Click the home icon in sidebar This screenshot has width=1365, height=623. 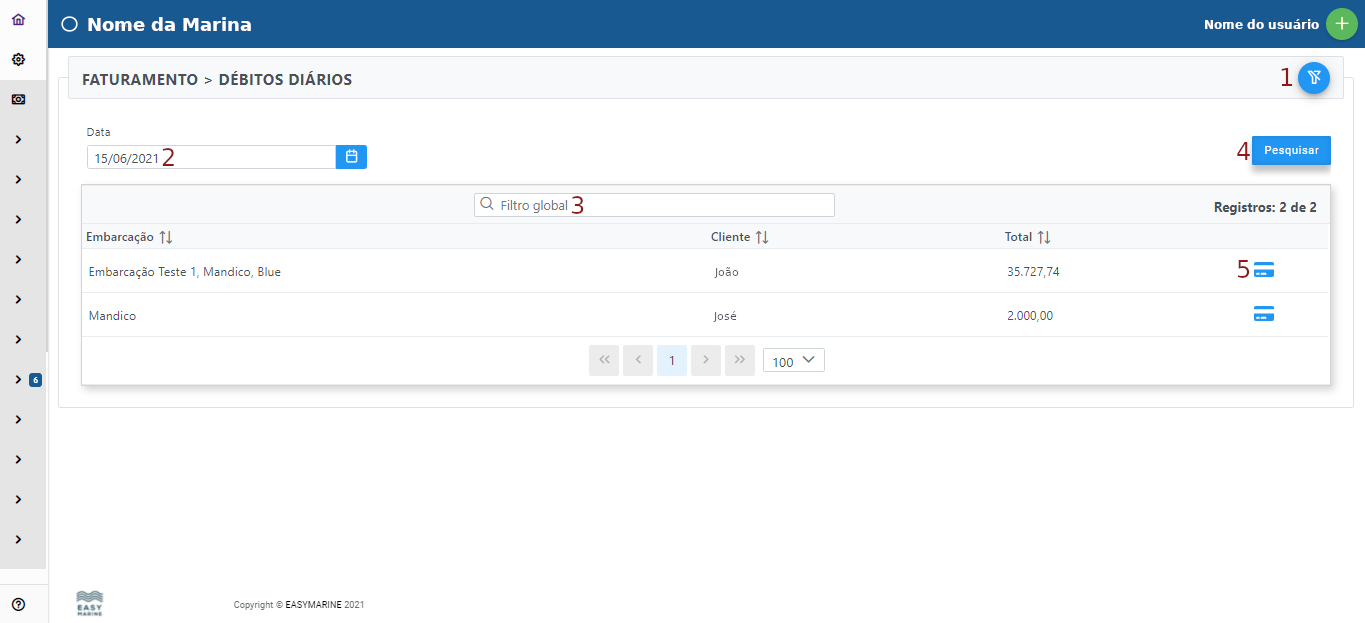(18, 20)
